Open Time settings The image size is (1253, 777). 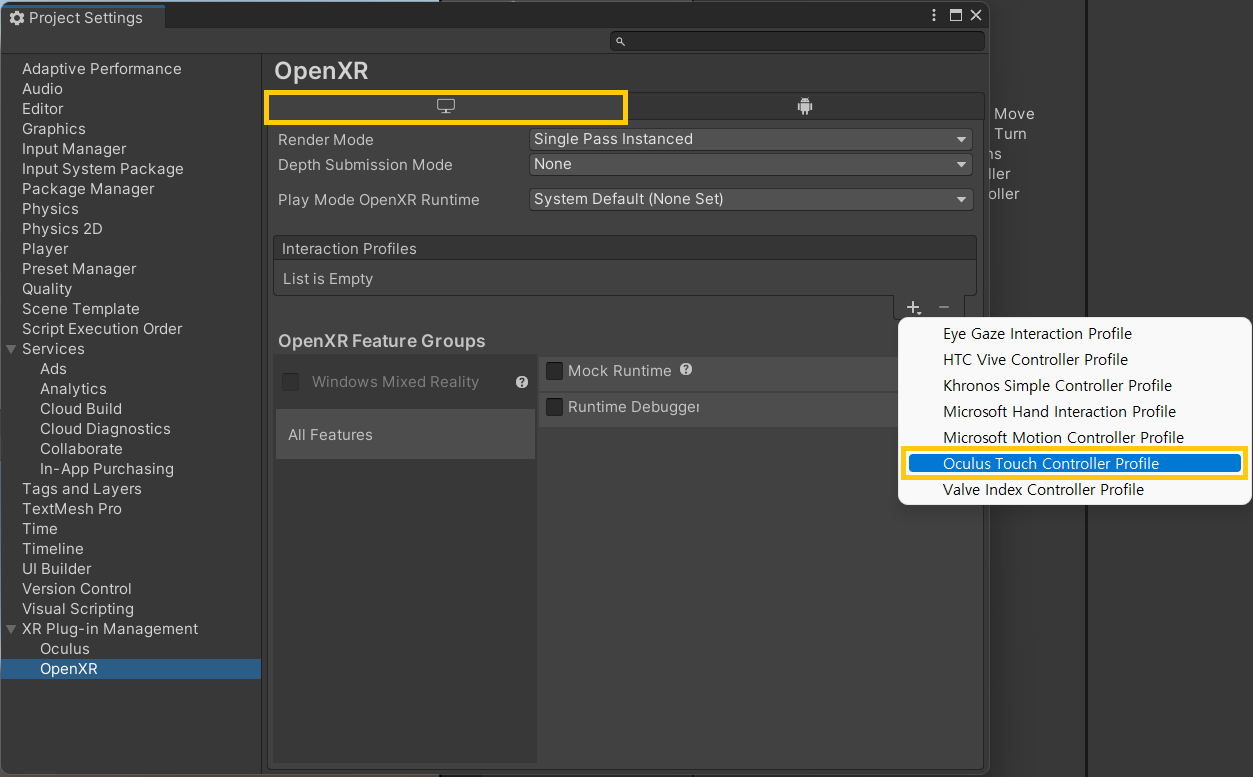click(x=40, y=529)
